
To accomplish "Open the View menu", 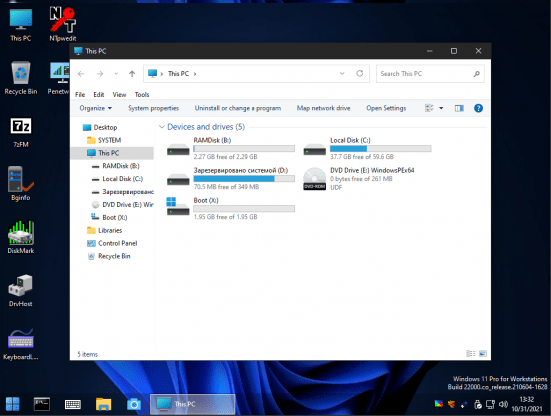I will click(x=119, y=95).
